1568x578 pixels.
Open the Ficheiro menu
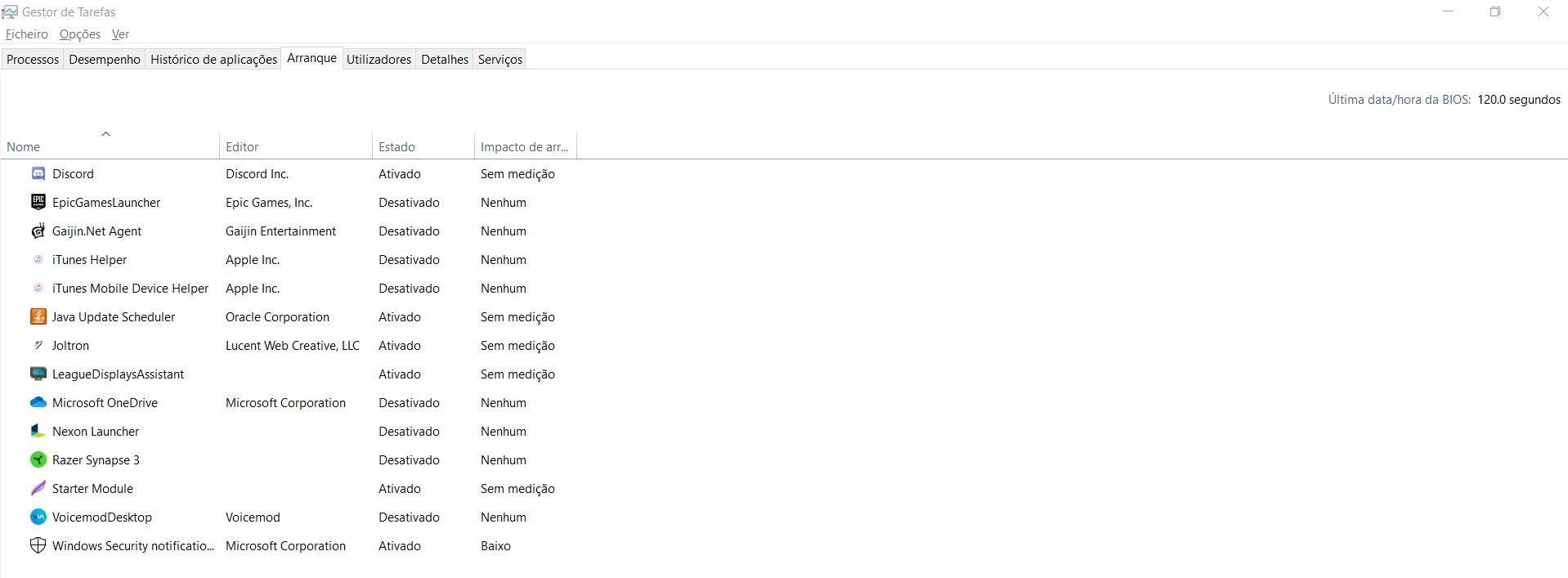point(27,34)
